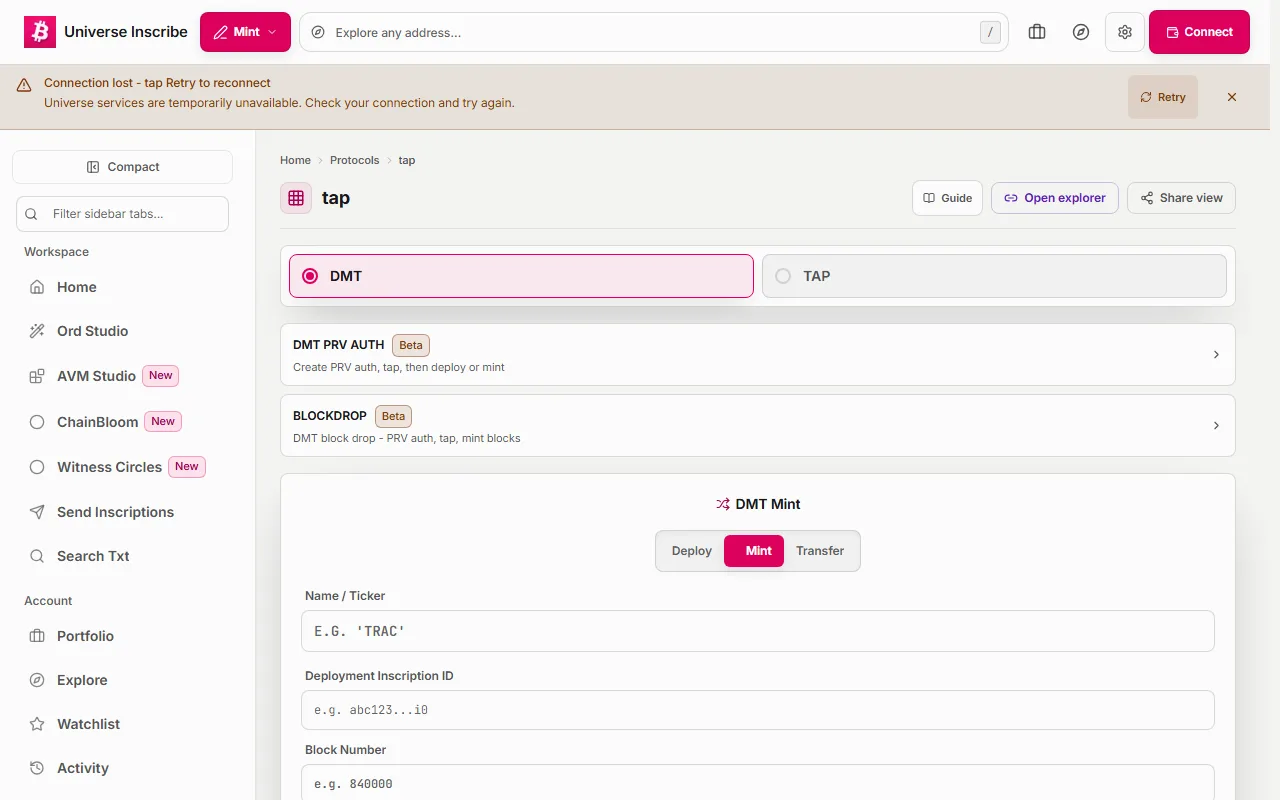Switch to the Transfer tab

click(x=820, y=551)
